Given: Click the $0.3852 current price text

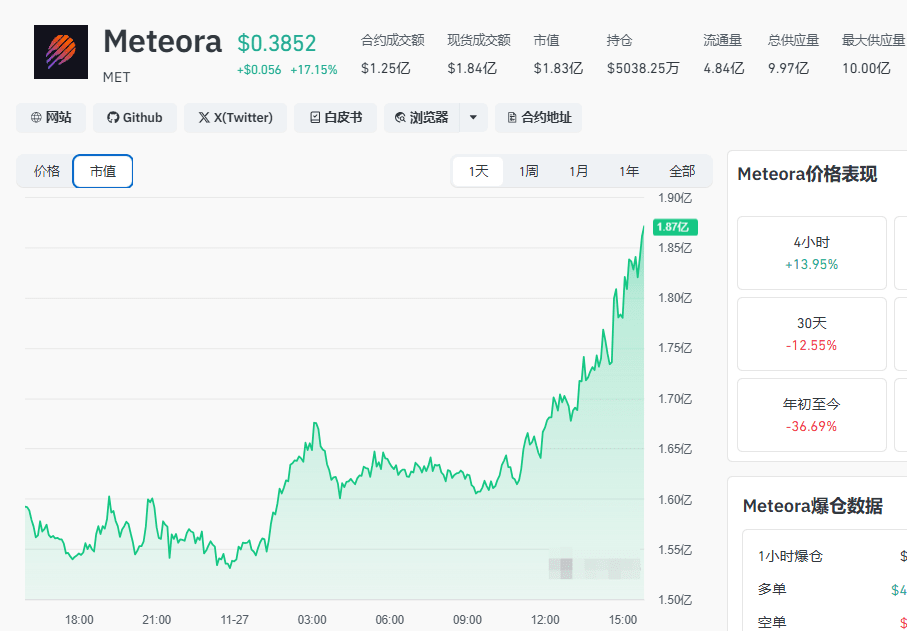Looking at the screenshot, I should pos(276,43).
